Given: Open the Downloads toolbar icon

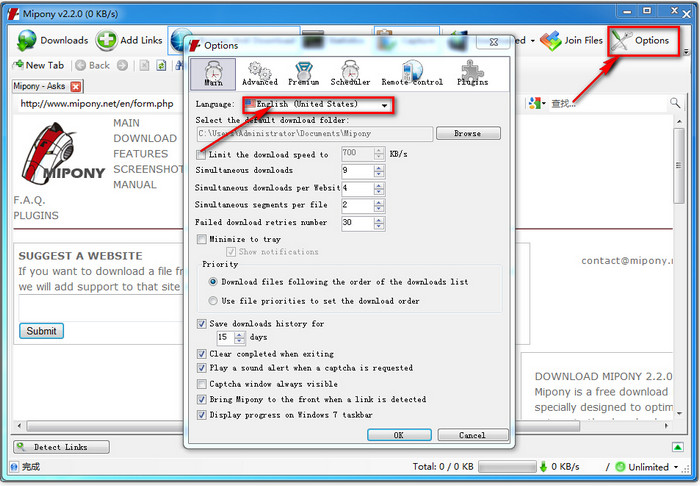Looking at the screenshot, I should (27, 40).
